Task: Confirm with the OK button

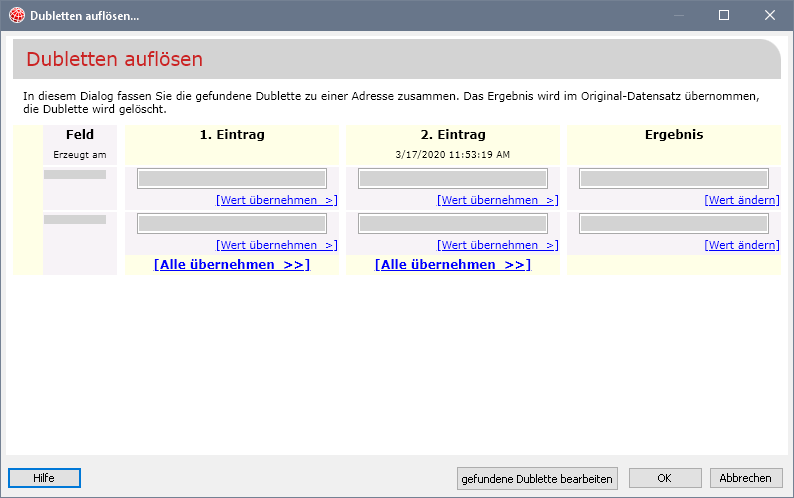Action: click(x=665, y=478)
